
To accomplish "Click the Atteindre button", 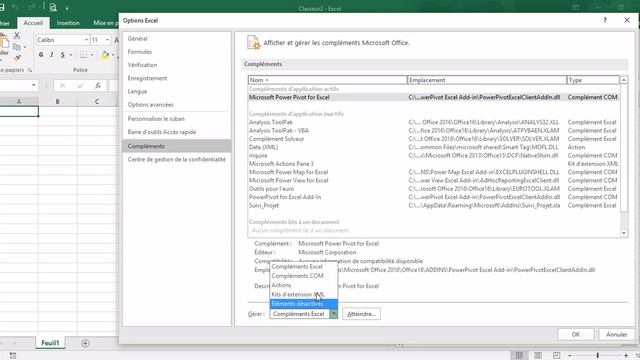I will click(361, 314).
